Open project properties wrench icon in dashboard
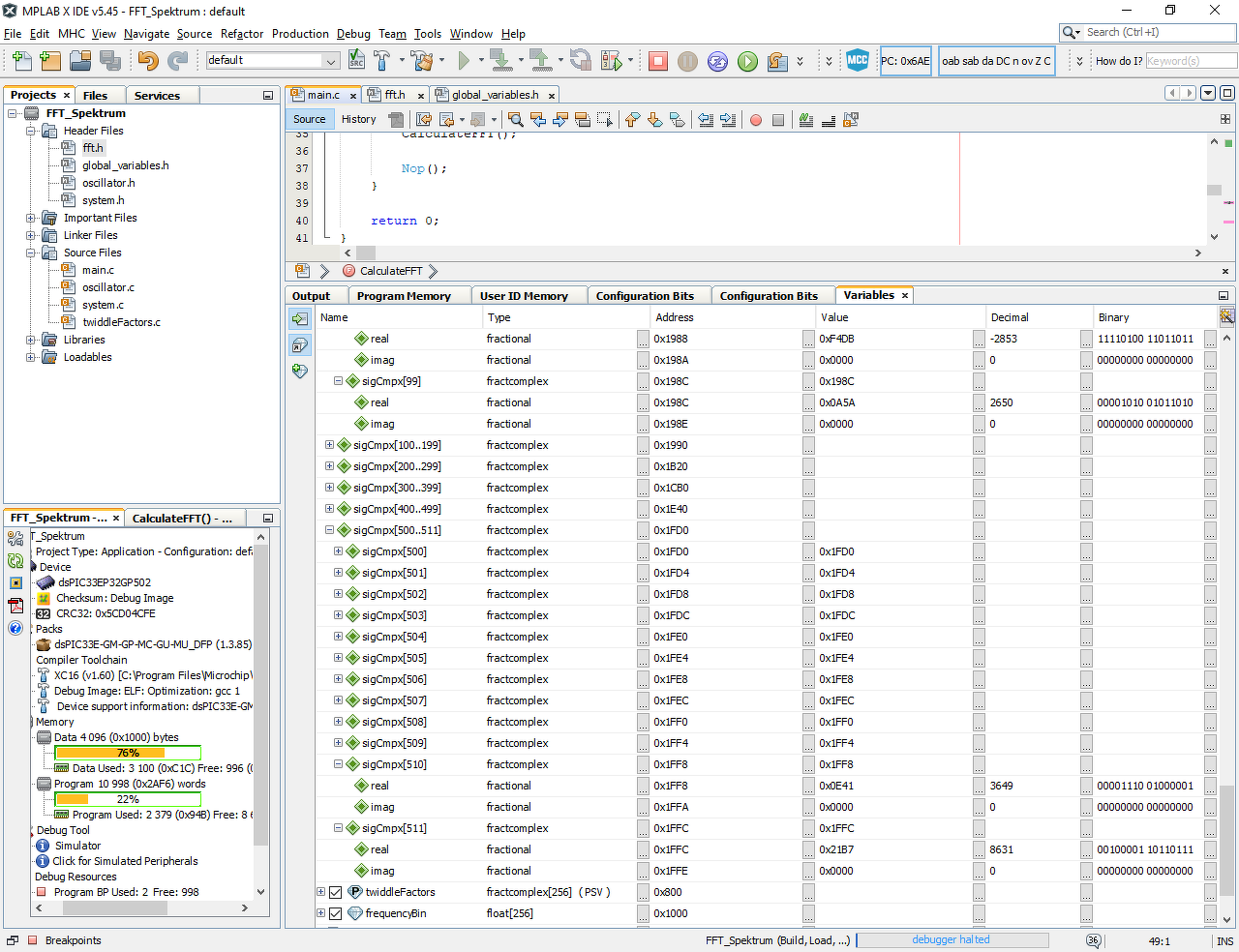This screenshot has width=1239, height=952. (x=15, y=538)
